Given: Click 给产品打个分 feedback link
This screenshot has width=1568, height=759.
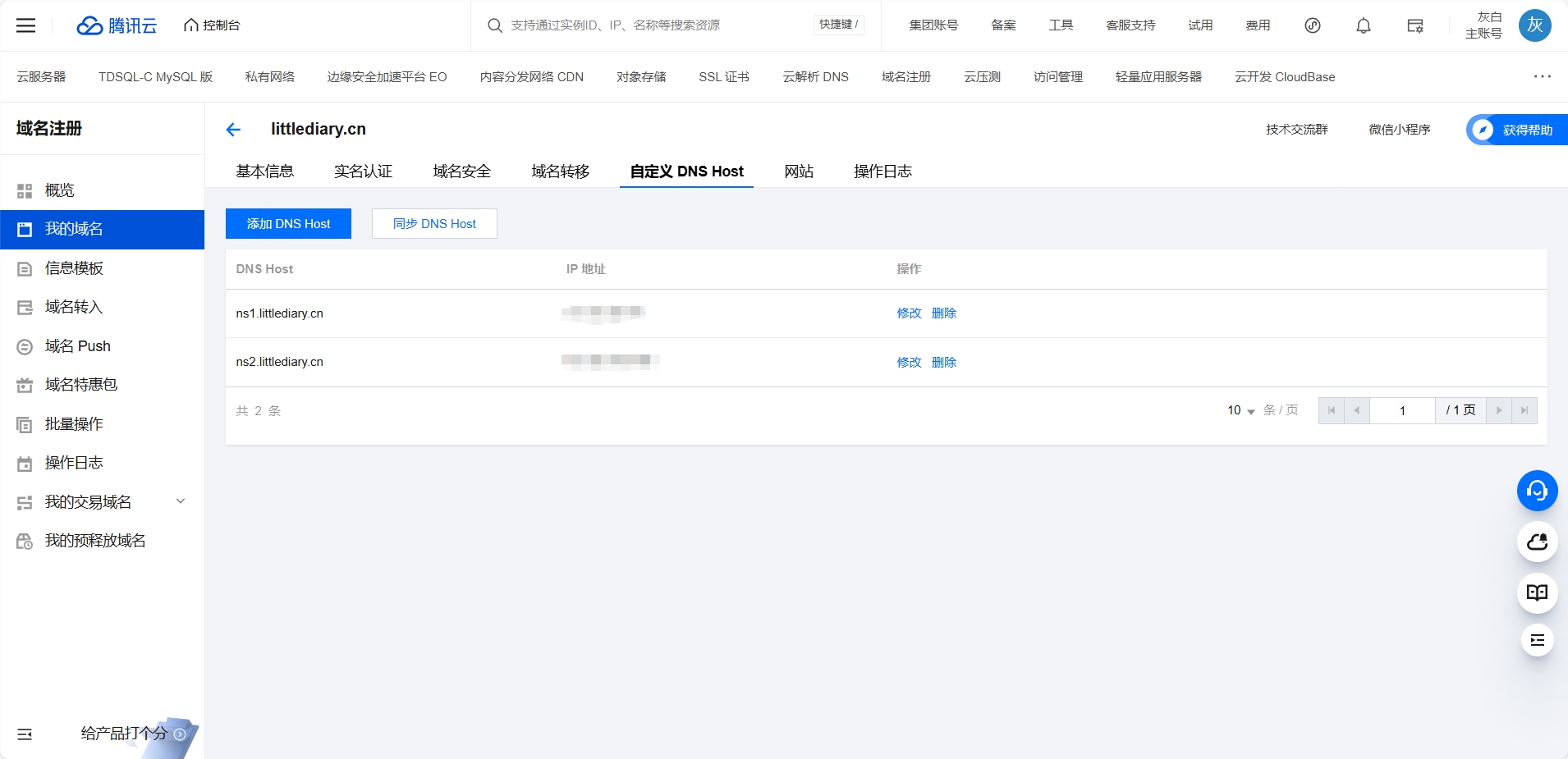Looking at the screenshot, I should (x=123, y=734).
